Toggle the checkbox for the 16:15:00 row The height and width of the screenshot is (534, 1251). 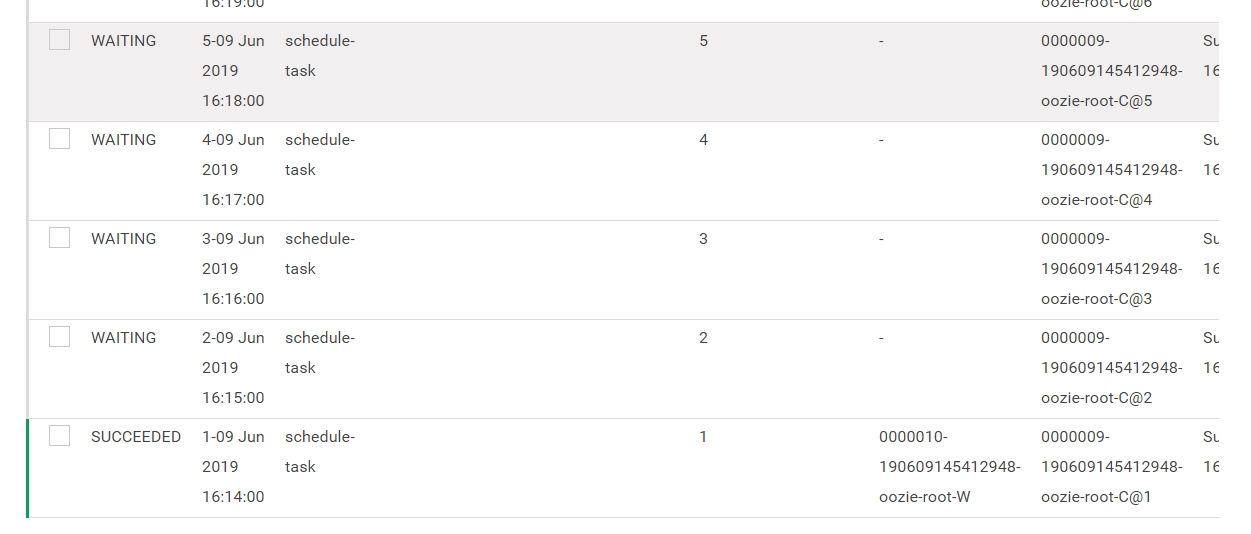[x=60, y=337]
